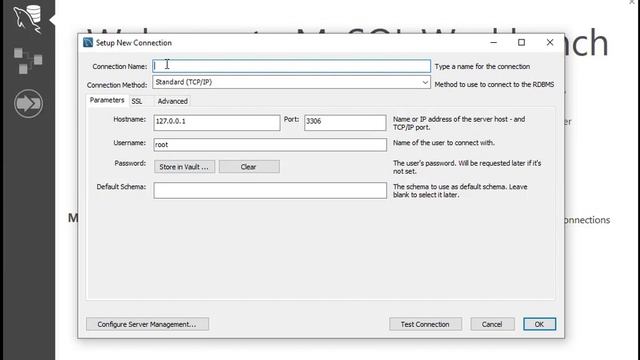Screen dimensions: 640x360
Task: Confirm the dialog with OK
Action: 540,324
